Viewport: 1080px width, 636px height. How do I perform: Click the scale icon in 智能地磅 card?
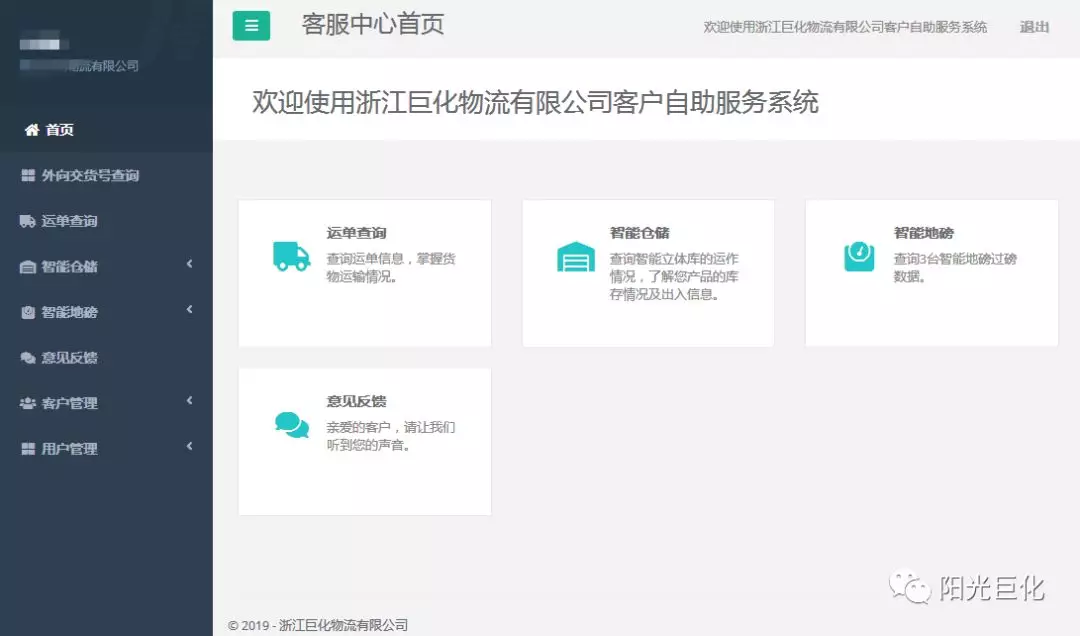point(859,256)
